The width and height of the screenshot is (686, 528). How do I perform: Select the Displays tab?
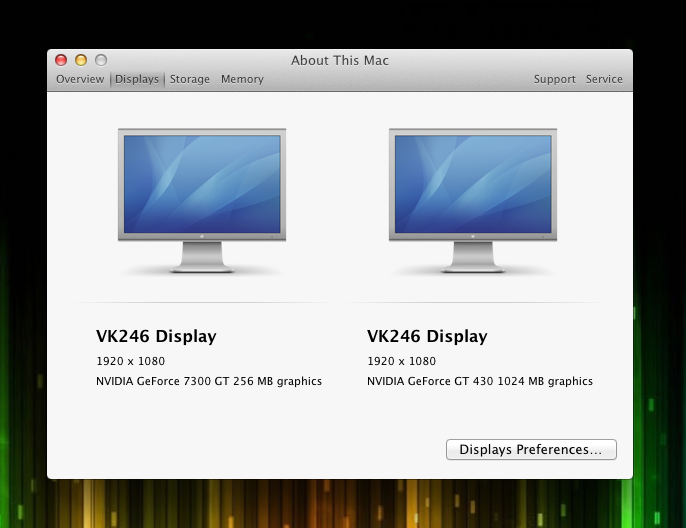click(137, 79)
